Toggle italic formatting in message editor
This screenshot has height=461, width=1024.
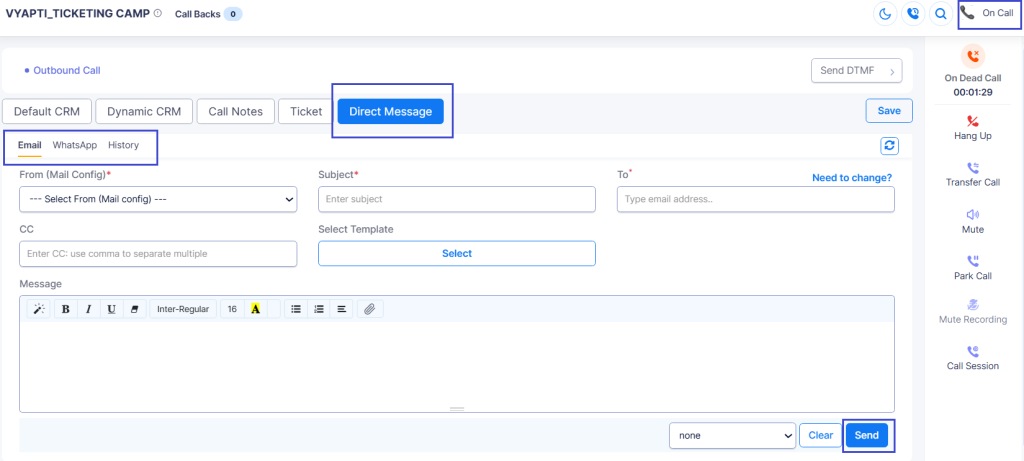pos(88,309)
